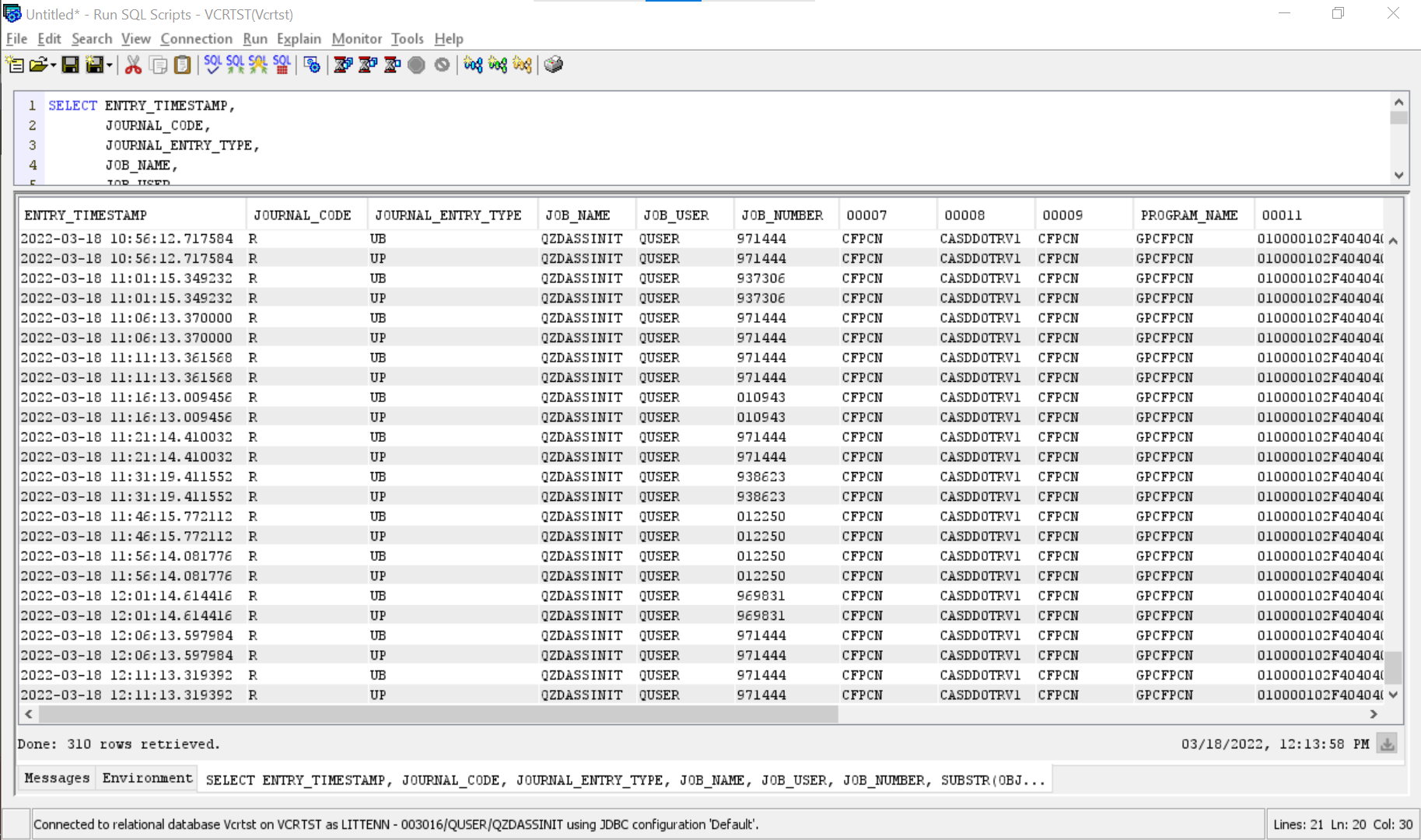Switch to the Environment tab

pos(146,778)
